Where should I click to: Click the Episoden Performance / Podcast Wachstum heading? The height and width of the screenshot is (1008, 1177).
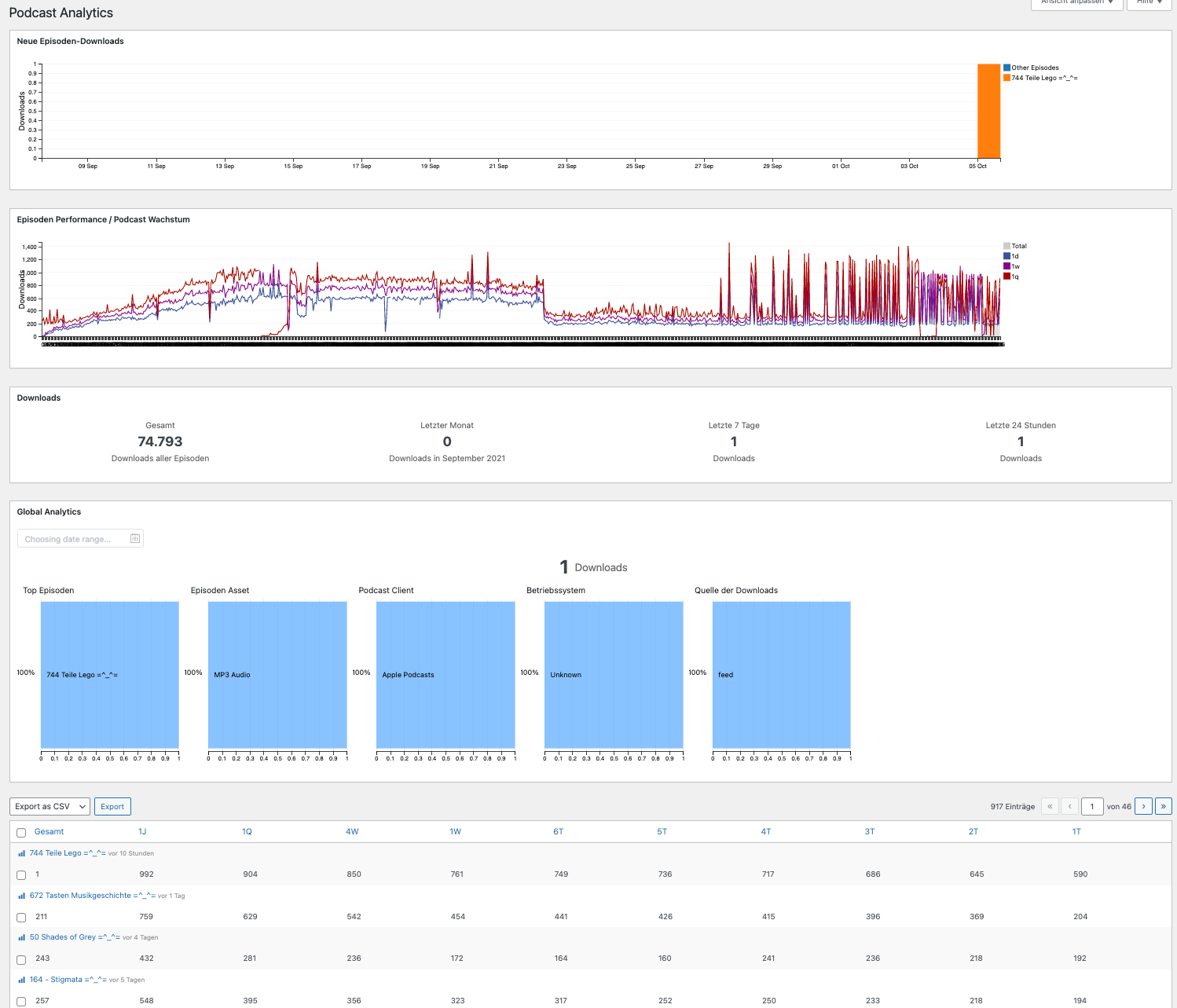[x=104, y=220]
